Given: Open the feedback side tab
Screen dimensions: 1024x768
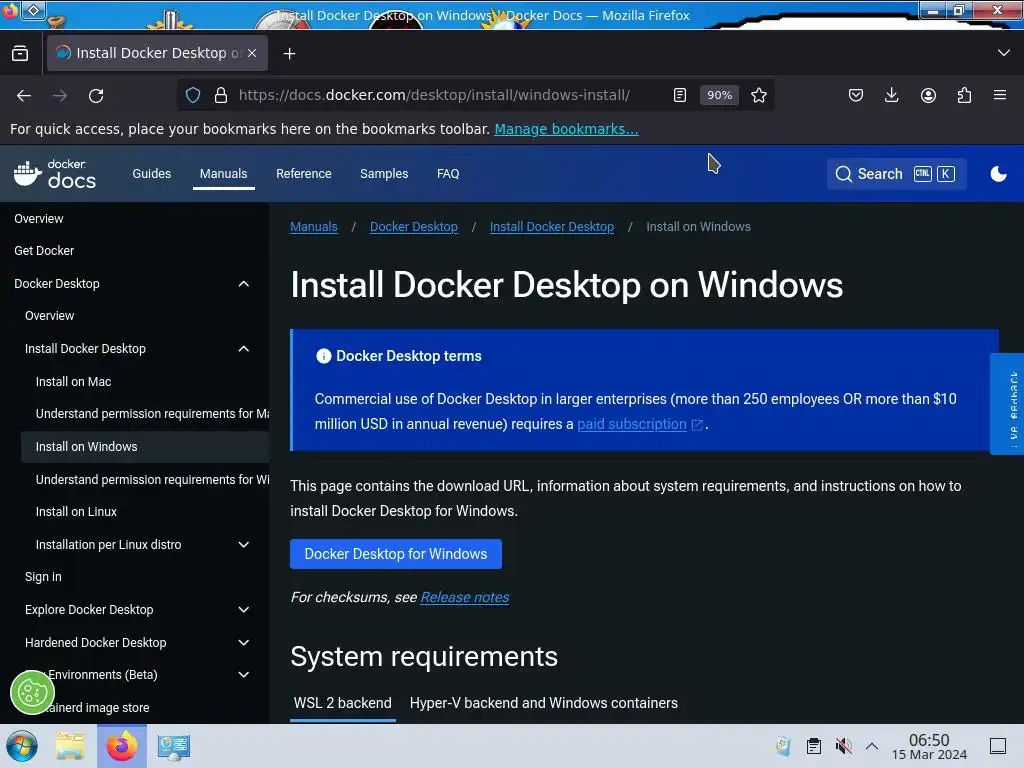Looking at the screenshot, I should pyautogui.click(x=1008, y=404).
